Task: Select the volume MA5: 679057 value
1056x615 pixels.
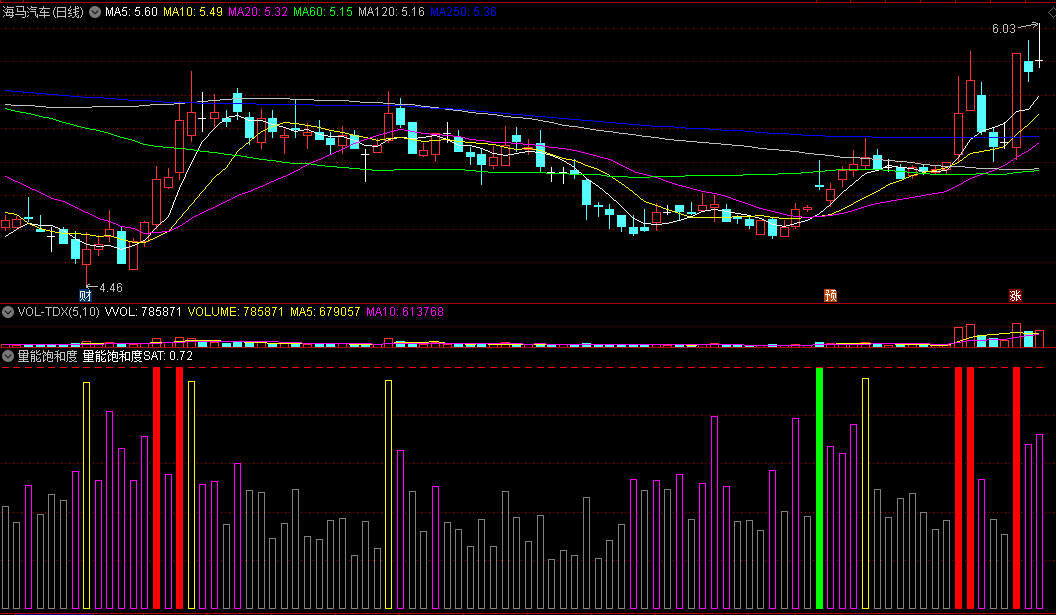Action: click(x=325, y=312)
